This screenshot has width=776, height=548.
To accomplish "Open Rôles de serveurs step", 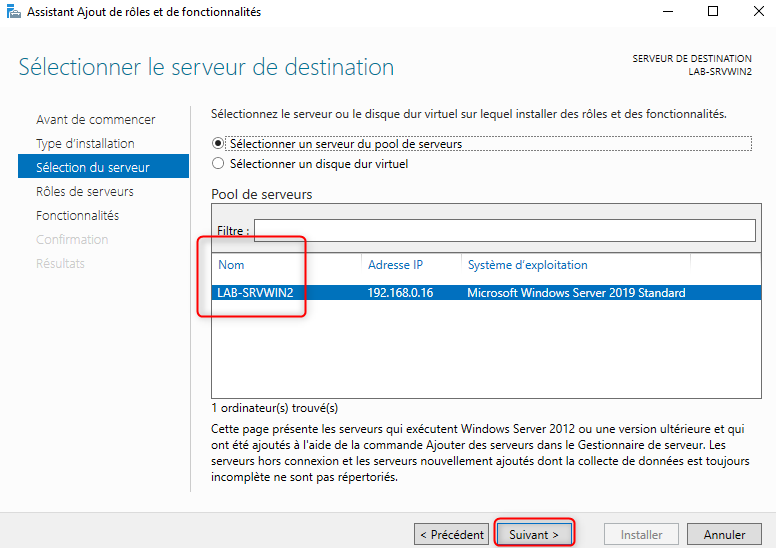I will pos(85,192).
